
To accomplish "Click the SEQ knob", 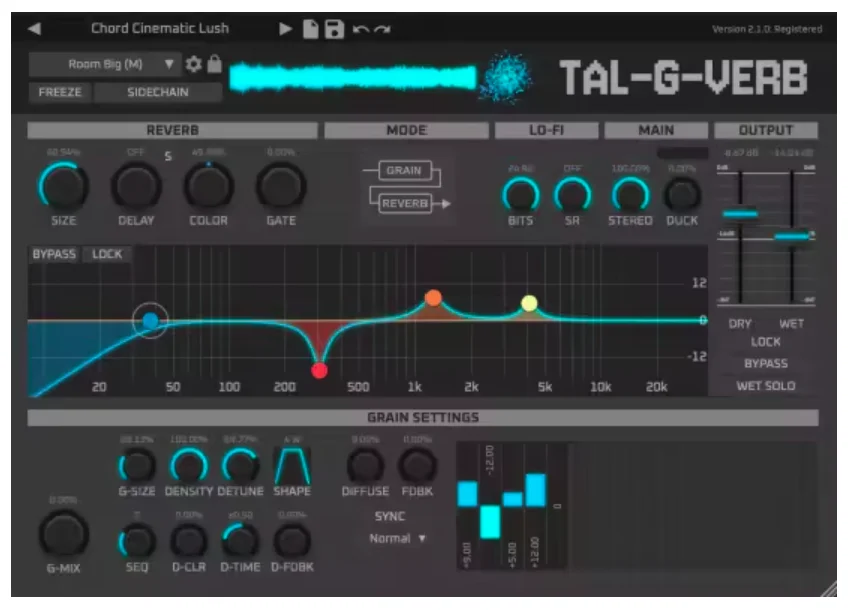I will [x=137, y=541].
